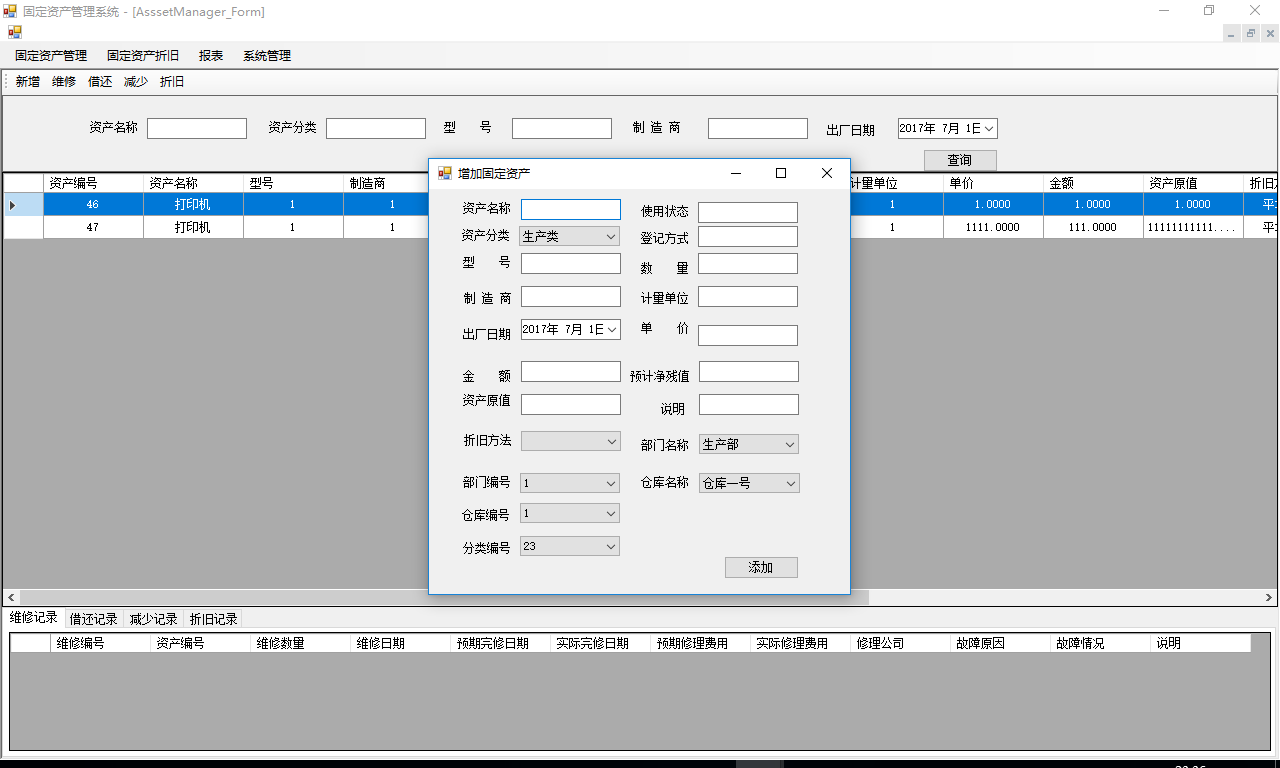The image size is (1280, 768).
Task: Click the dialog's 资产原值 text box
Action: pos(571,404)
